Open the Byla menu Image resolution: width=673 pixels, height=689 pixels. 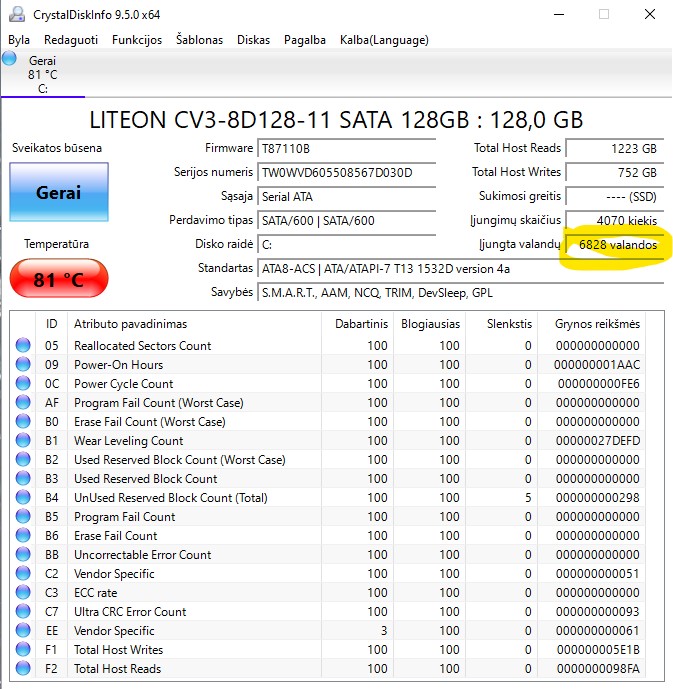(19, 40)
